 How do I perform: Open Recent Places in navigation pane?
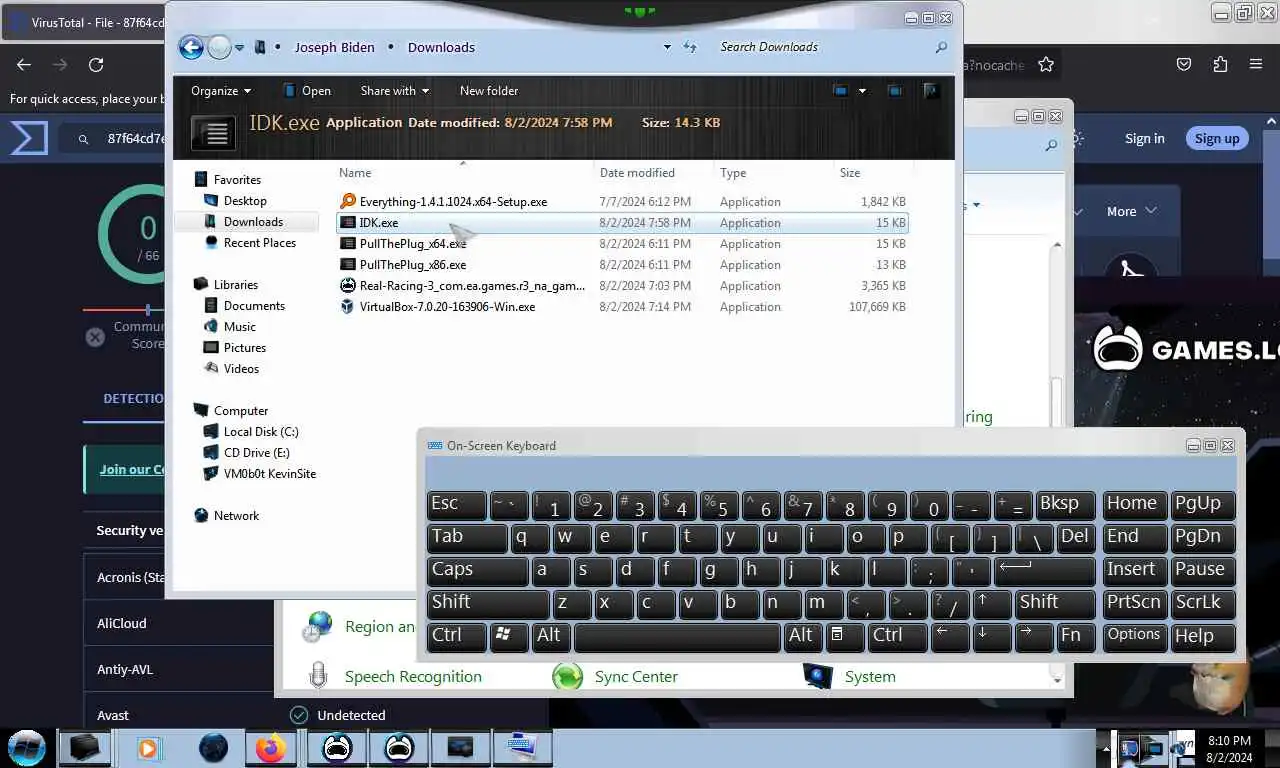point(260,243)
